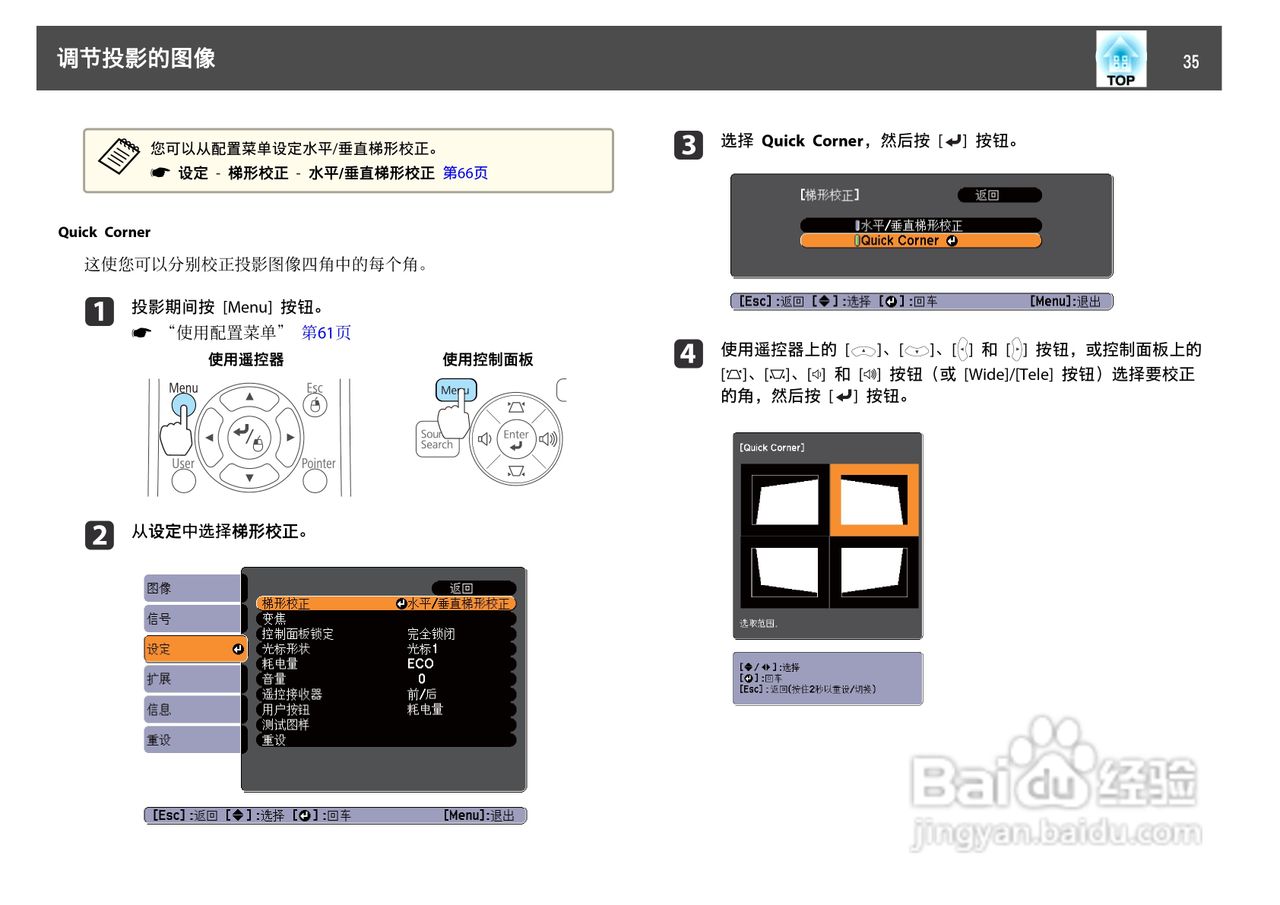Open the 第66页 page link

[464, 172]
